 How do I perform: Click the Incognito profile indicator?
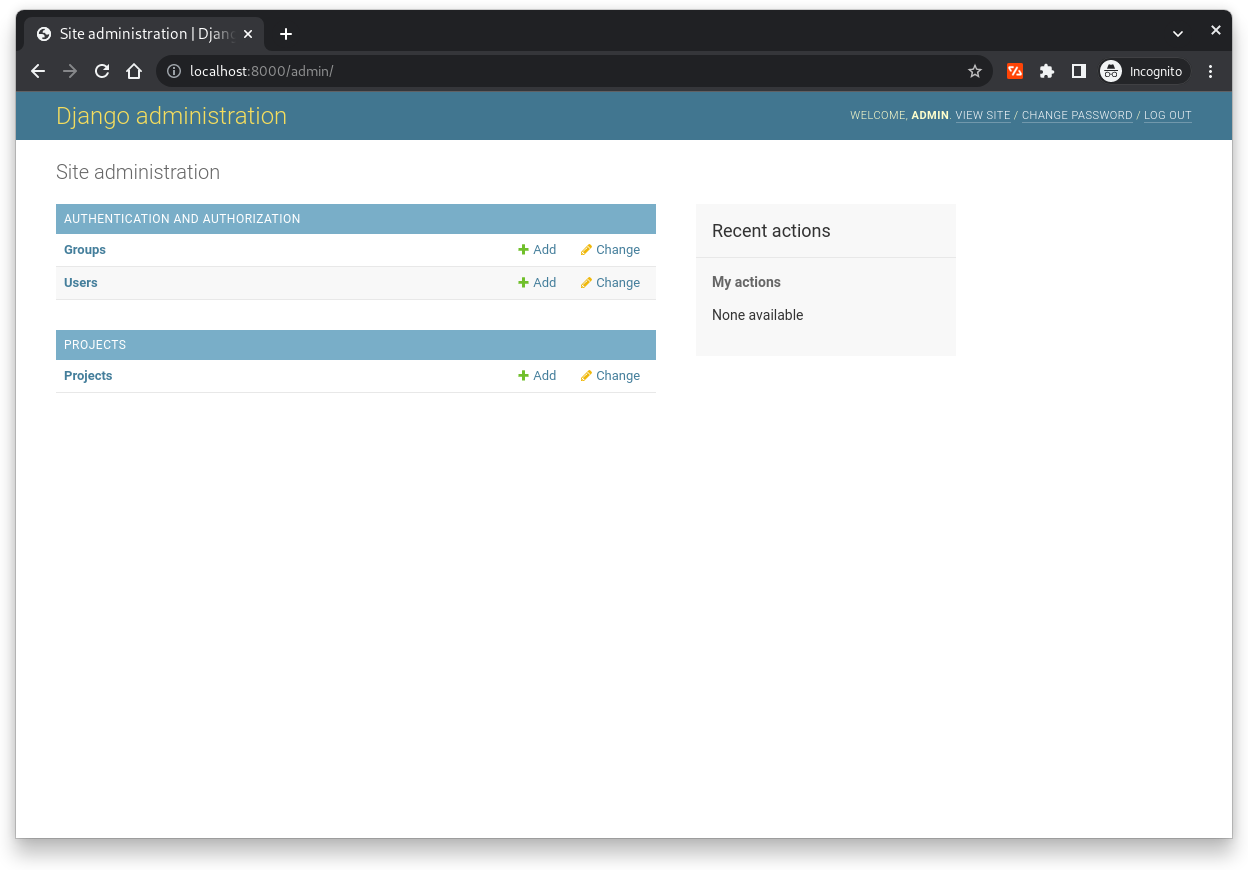(x=1144, y=71)
